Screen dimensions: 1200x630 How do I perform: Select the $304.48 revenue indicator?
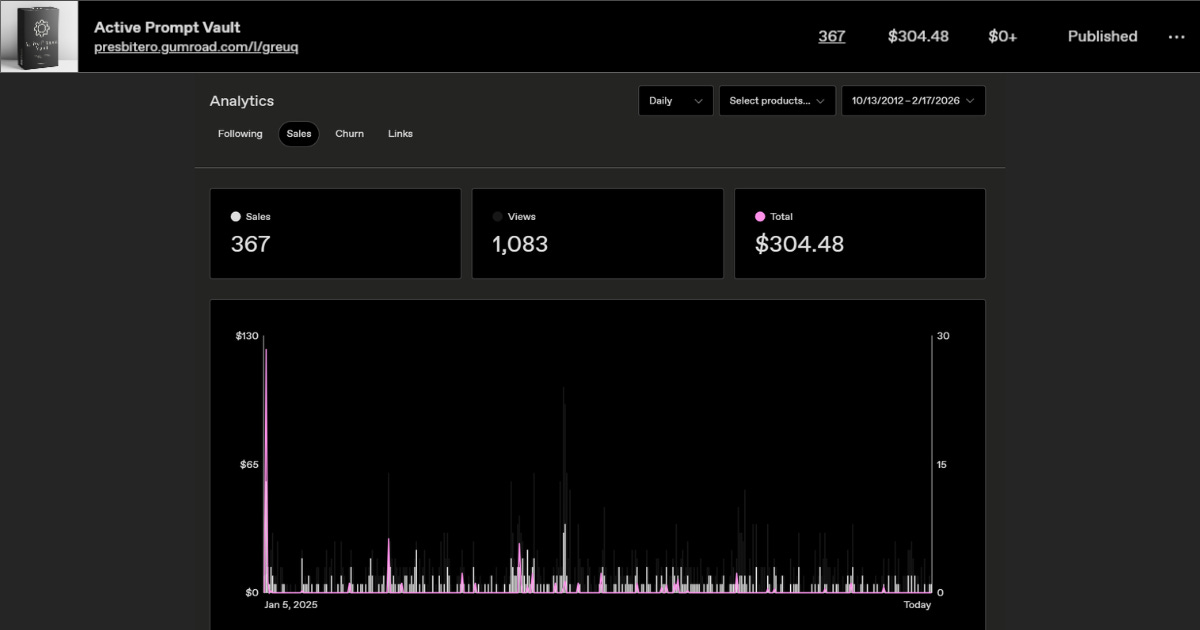[x=920, y=36]
